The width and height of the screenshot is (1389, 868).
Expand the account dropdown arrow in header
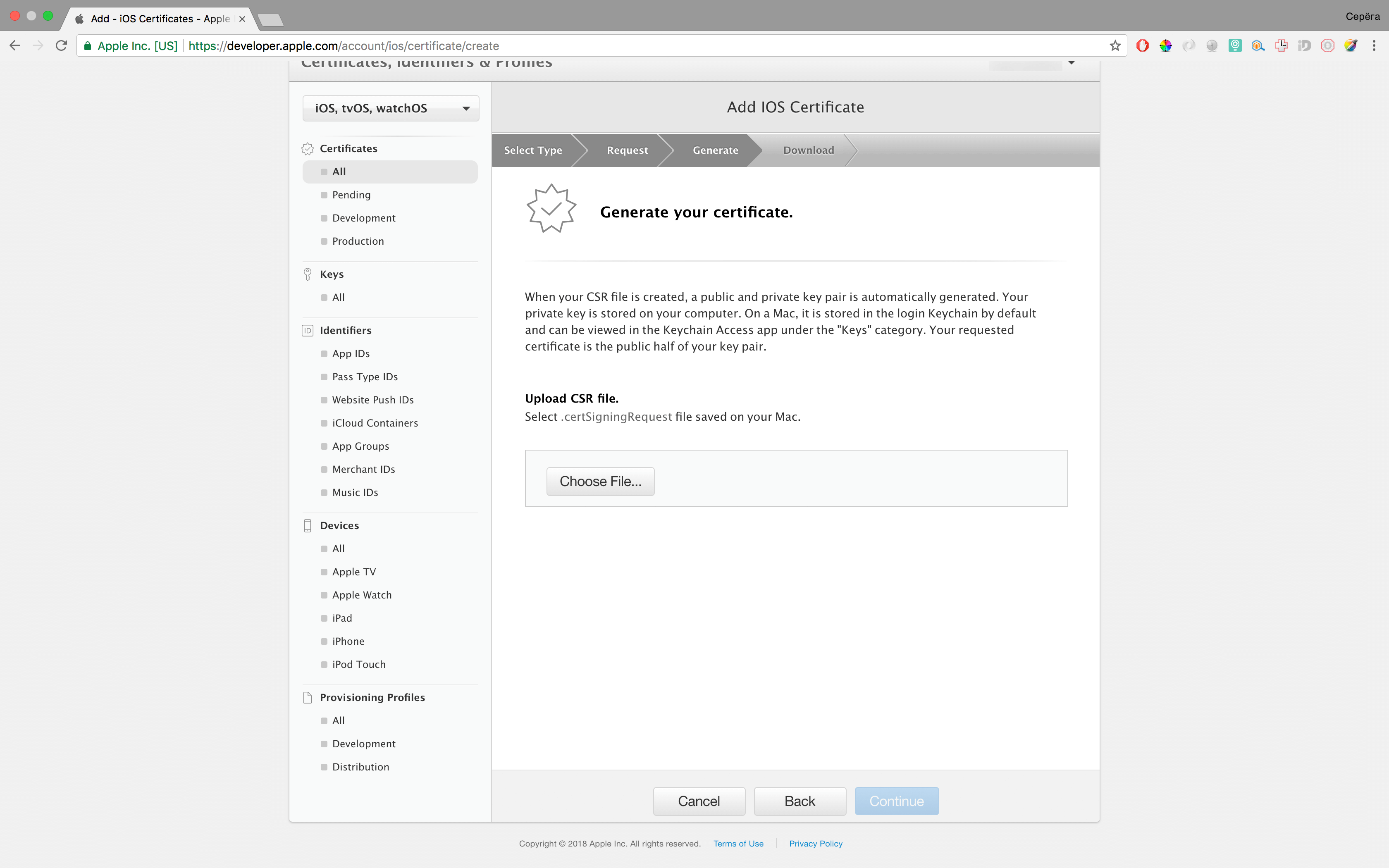click(x=1071, y=62)
